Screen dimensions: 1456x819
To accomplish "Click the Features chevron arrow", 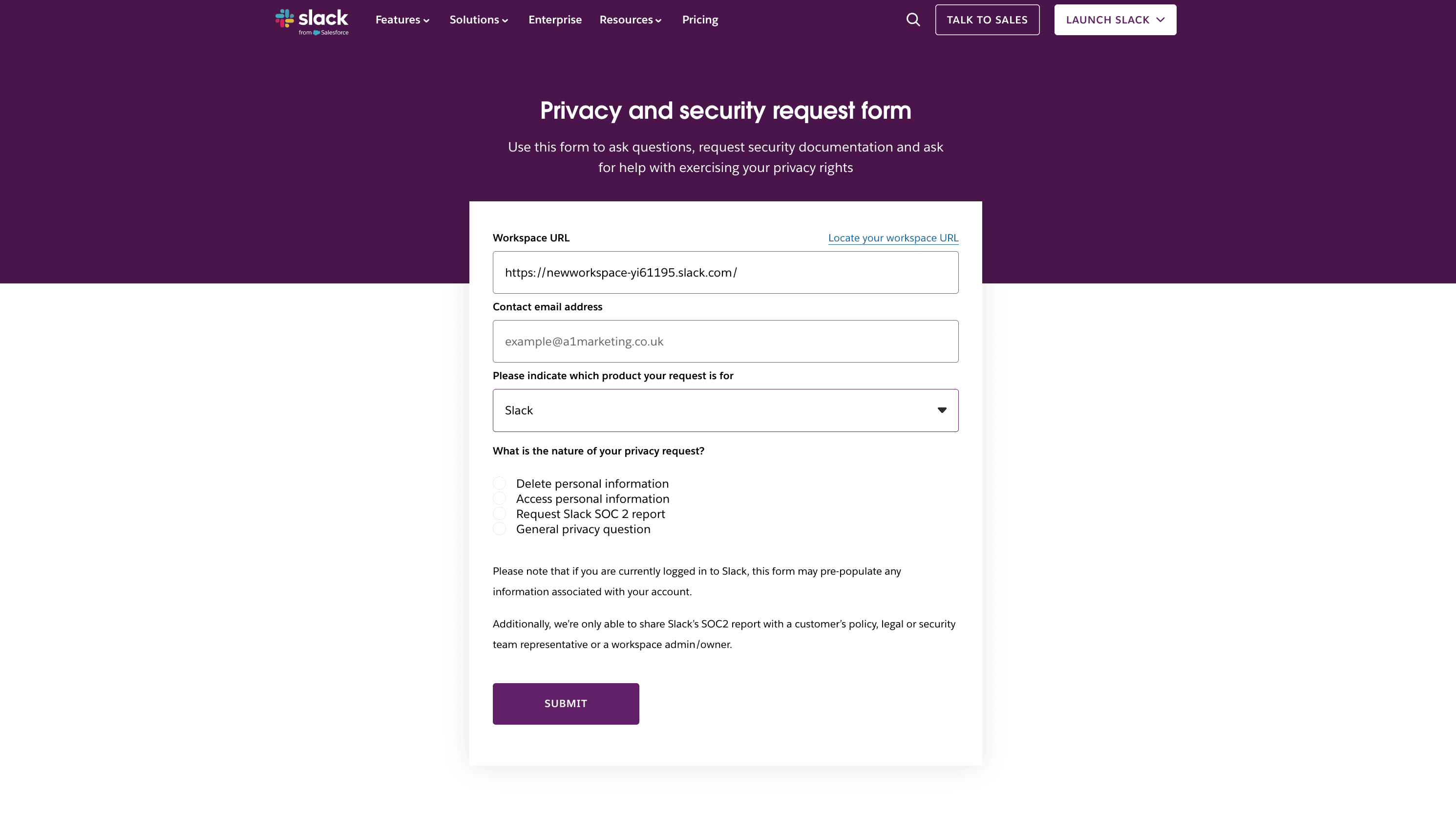I will tap(427, 21).
